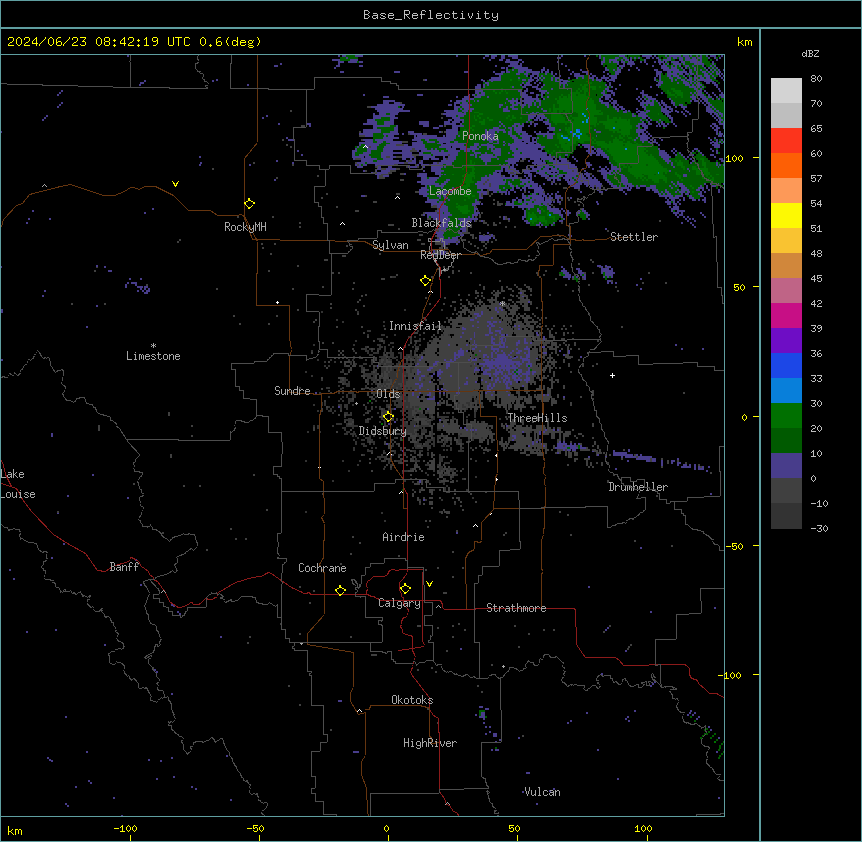This screenshot has height=842, width=862.
Task: Choose the lightest grey 70-80 dBZ swatch
Action: tap(786, 91)
